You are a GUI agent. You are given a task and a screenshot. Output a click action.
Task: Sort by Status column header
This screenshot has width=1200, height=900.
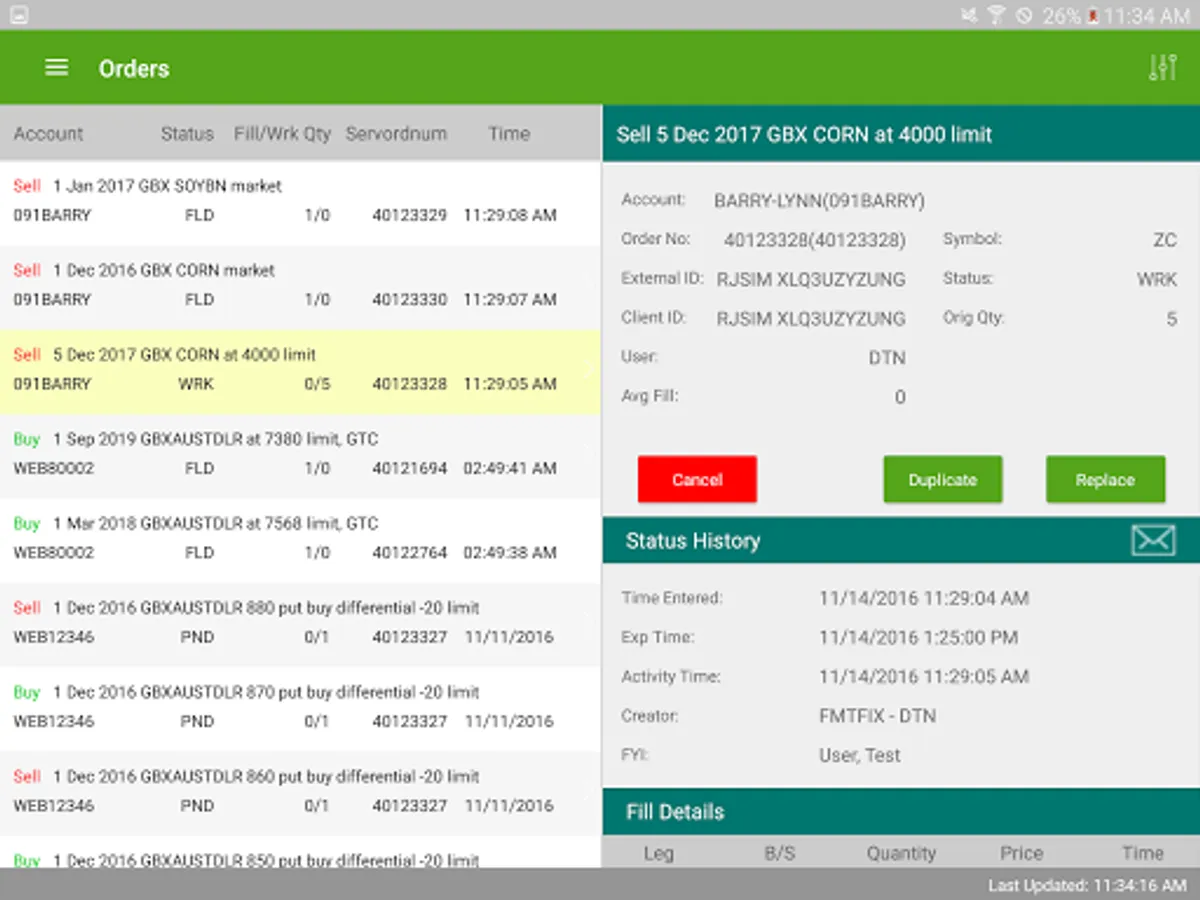tap(187, 133)
